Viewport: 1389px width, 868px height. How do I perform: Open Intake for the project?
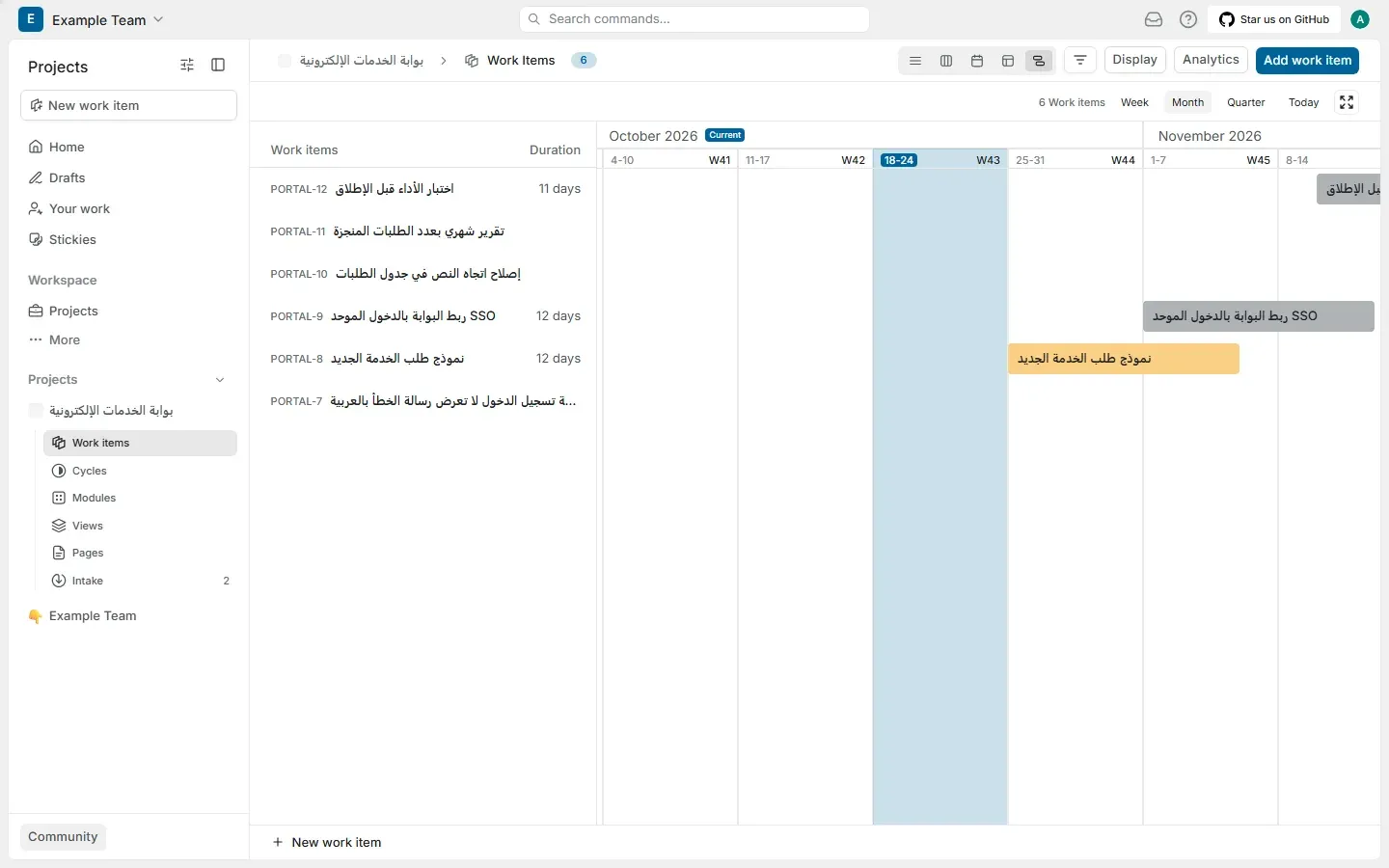[140, 581]
